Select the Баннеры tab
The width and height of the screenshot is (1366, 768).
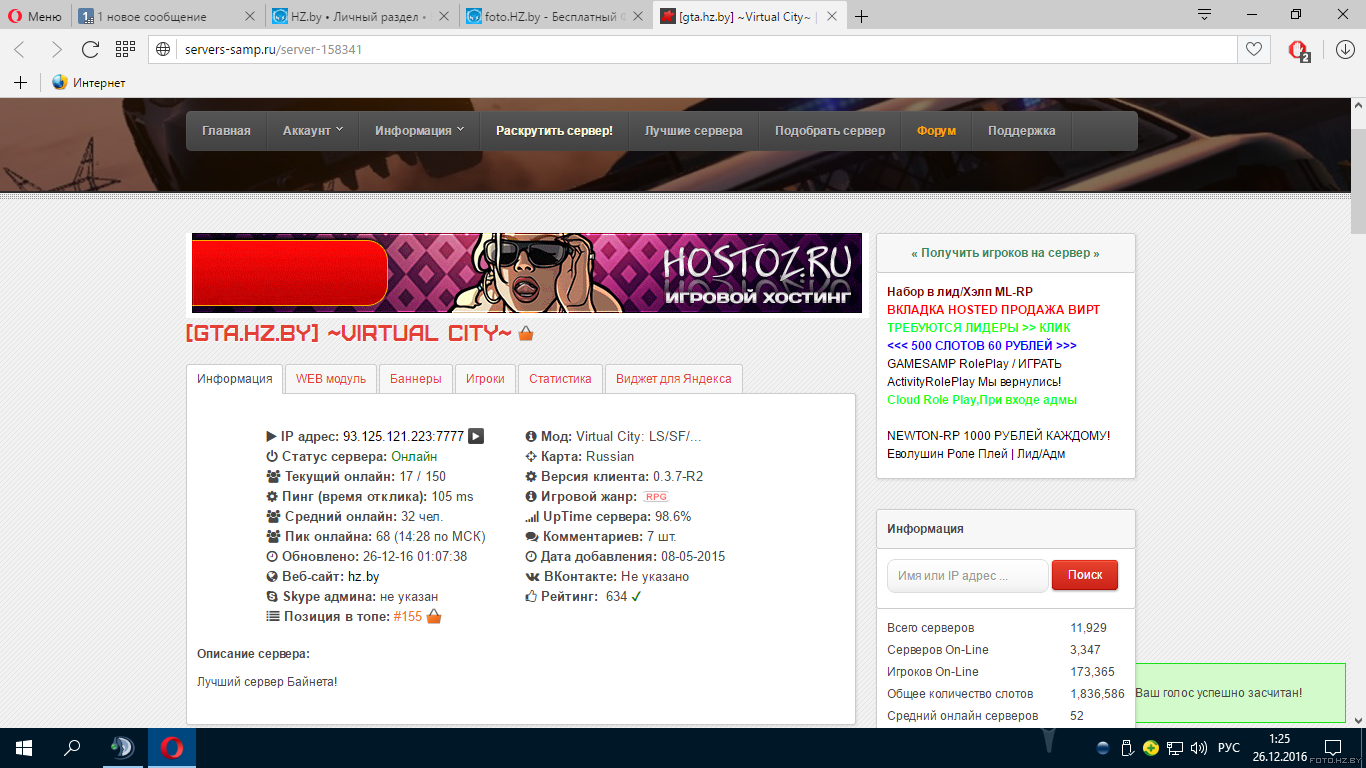[x=415, y=379]
